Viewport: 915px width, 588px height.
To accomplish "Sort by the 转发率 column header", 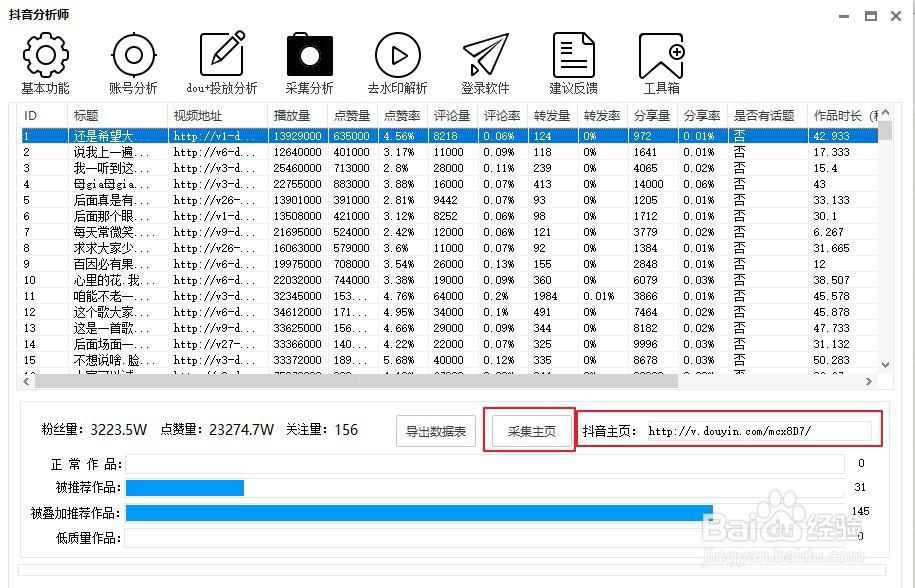I will (x=602, y=116).
